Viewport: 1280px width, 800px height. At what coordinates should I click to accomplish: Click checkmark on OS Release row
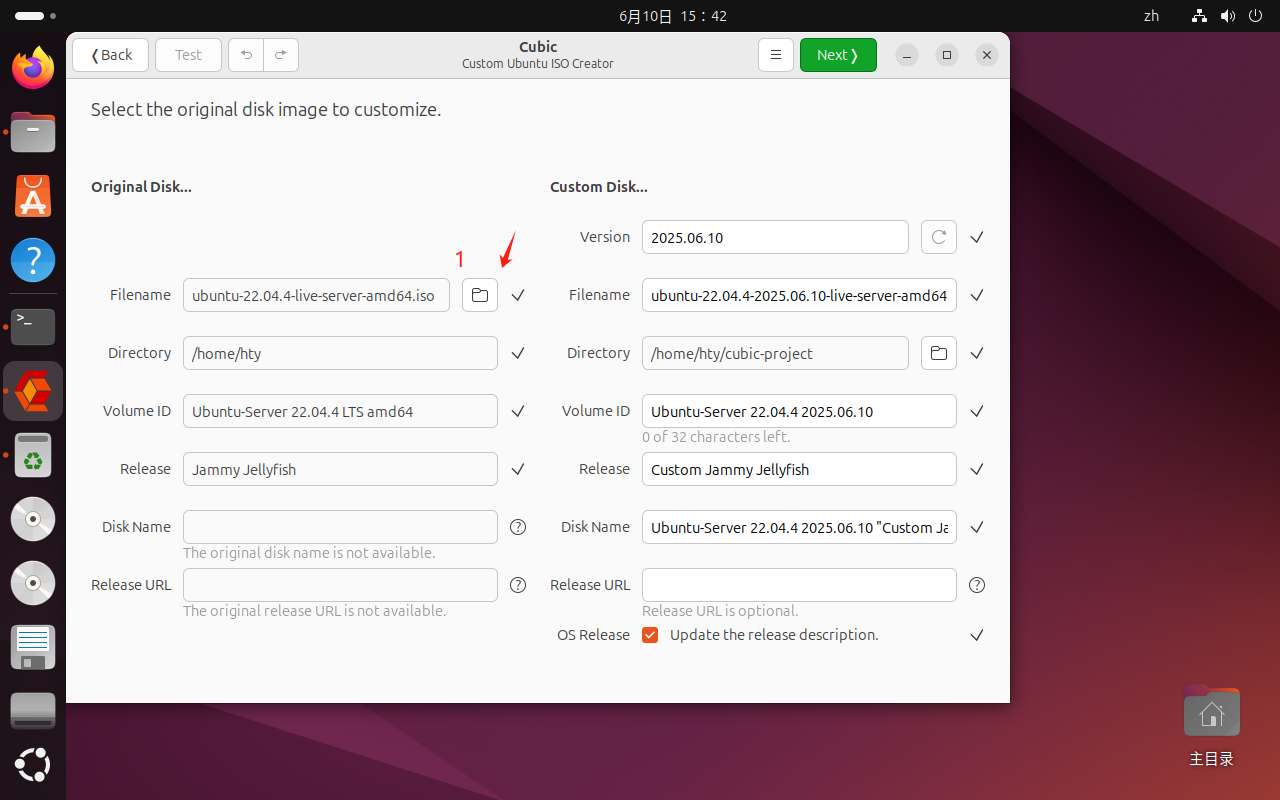pos(977,635)
